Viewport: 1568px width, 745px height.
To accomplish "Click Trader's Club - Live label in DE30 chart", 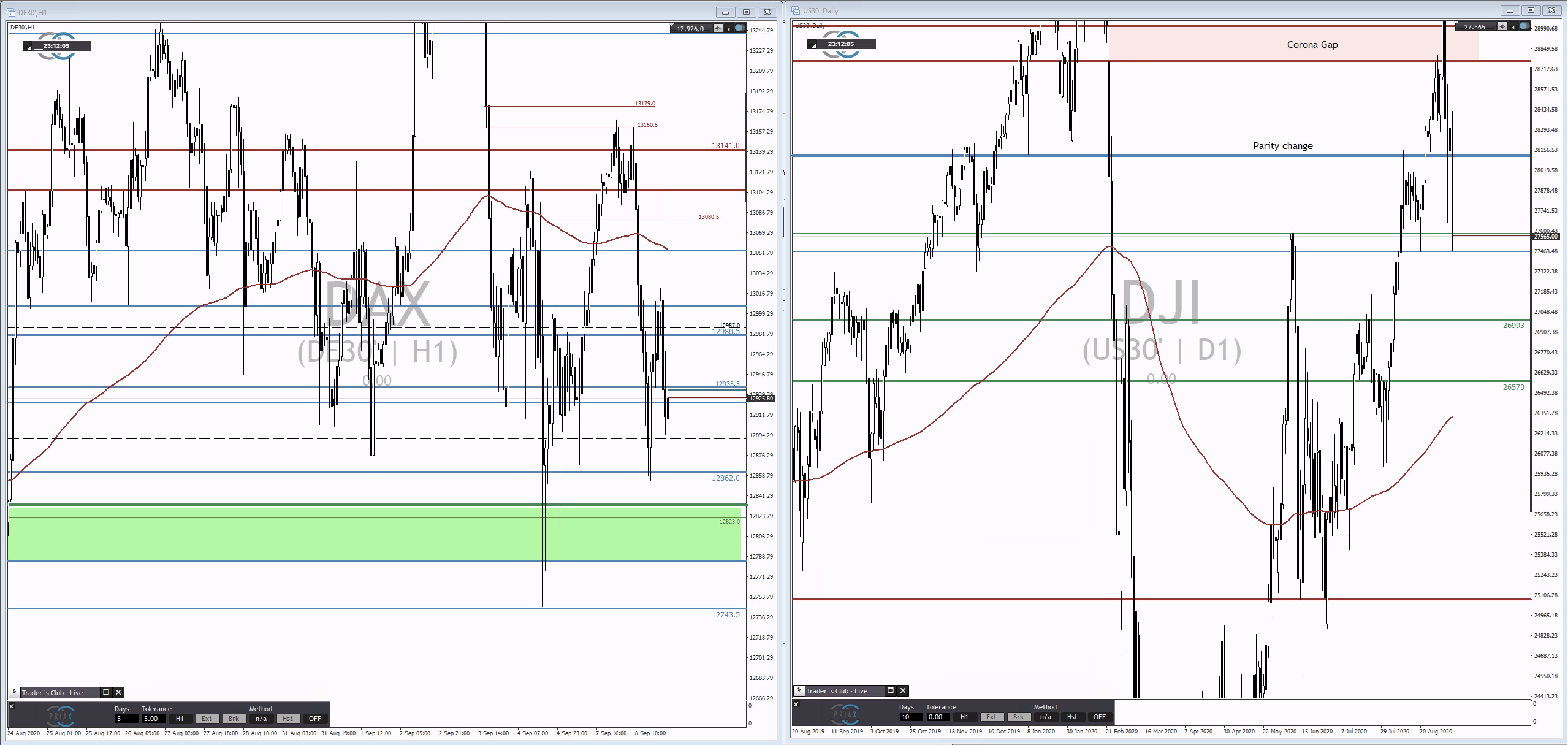I will coord(52,693).
